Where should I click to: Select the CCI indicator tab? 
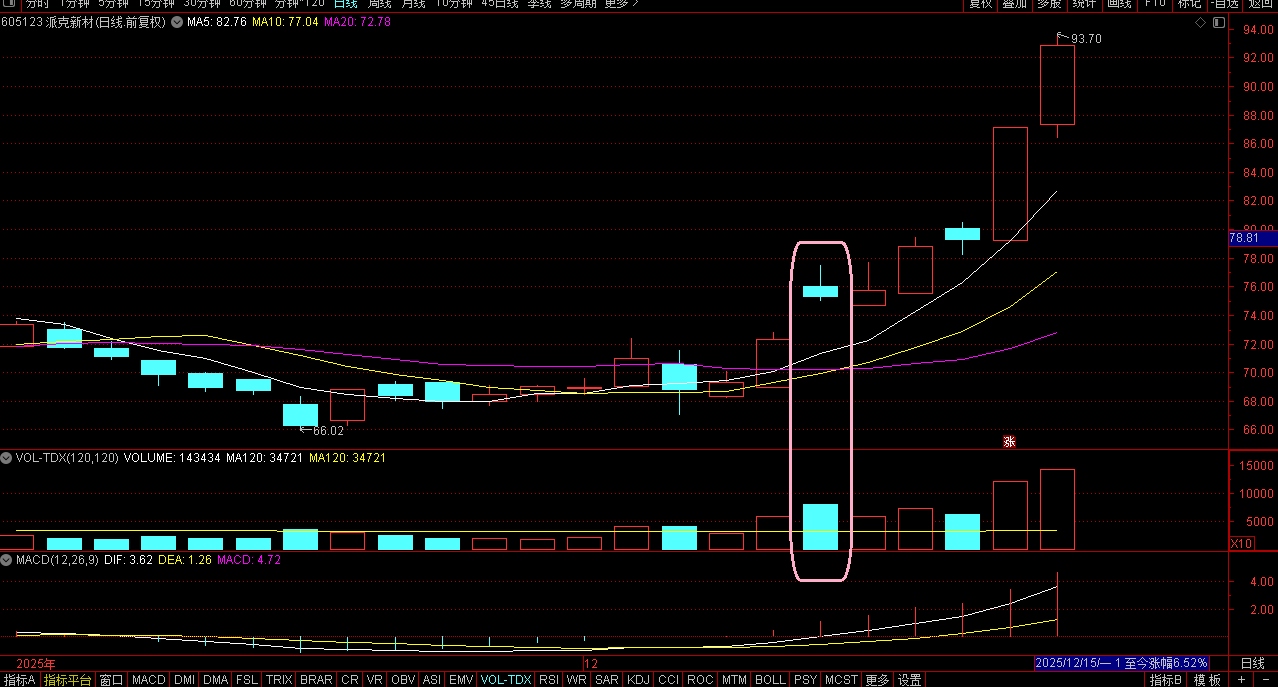[669, 680]
